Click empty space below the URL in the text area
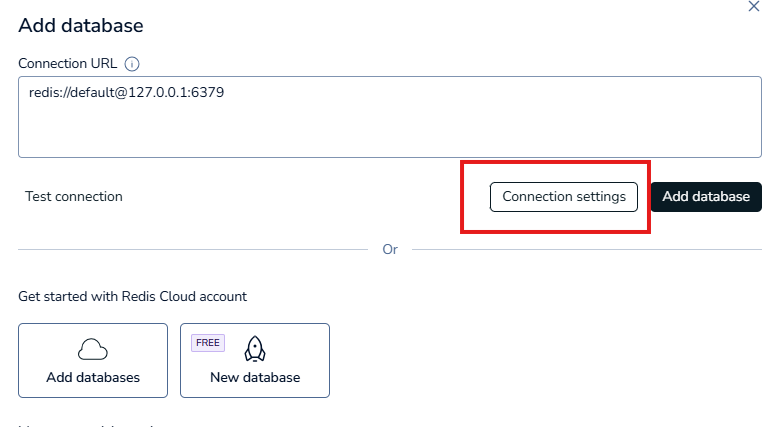Image resolution: width=781 pixels, height=427 pixels. [390, 135]
